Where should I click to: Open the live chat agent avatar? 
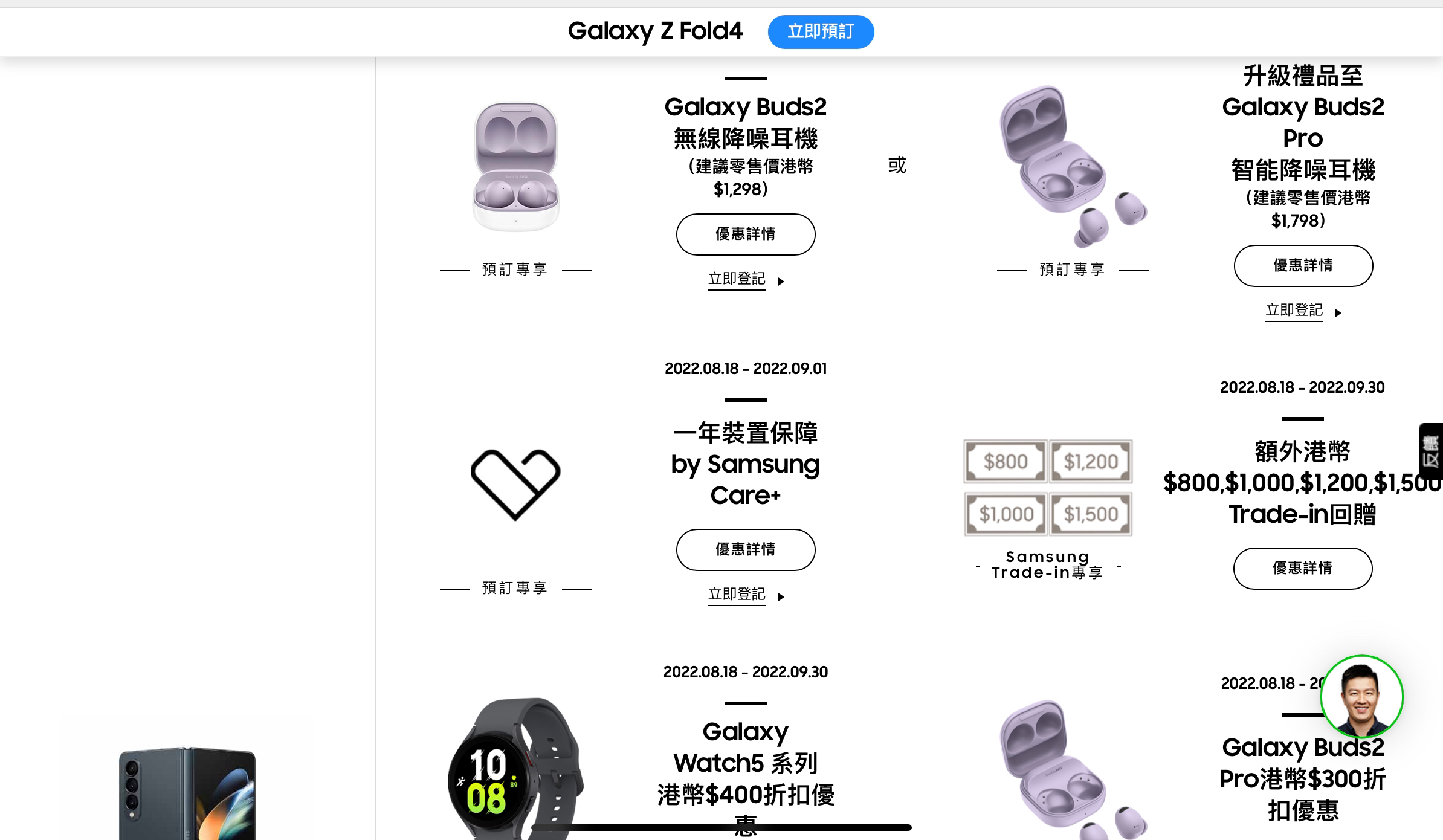point(1361,697)
